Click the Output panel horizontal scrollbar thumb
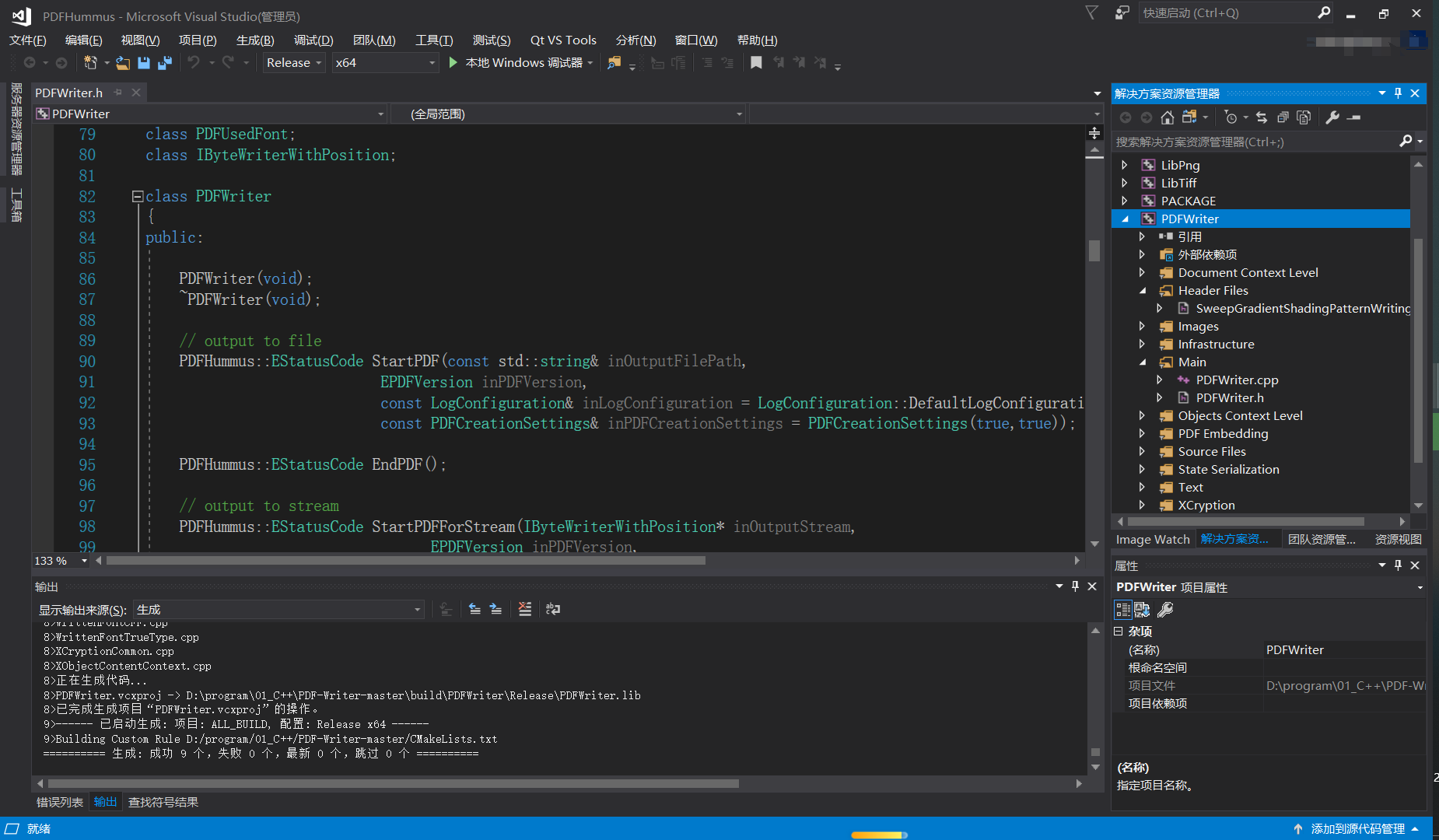Screen dimensions: 1439x840 394,783
